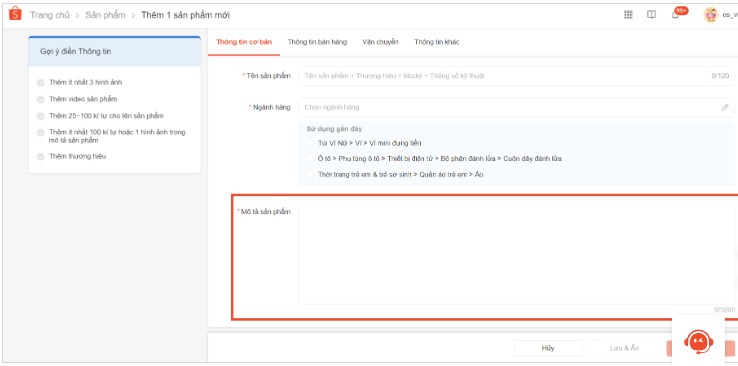738x366 pixels.
Task: Switch to Vận chuyển tab
Action: coord(380,42)
